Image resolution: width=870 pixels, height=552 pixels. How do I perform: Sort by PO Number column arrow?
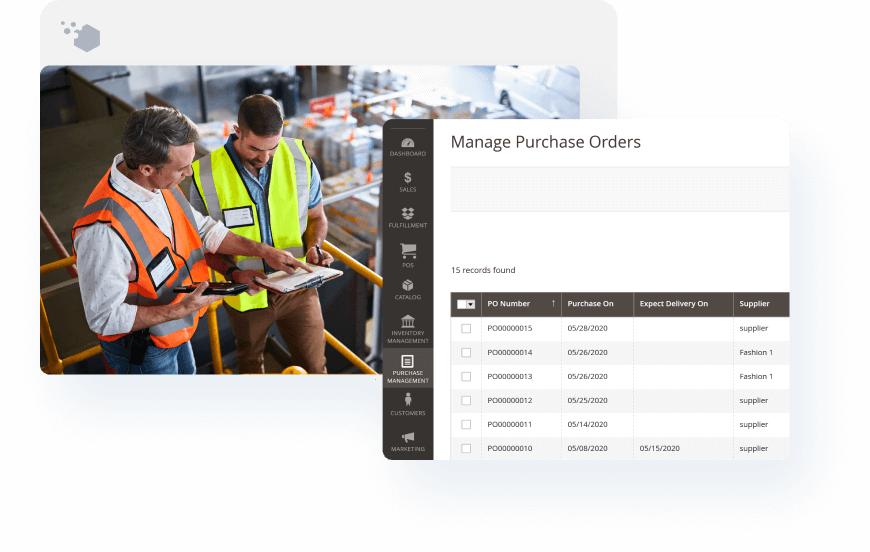pyautogui.click(x=553, y=304)
